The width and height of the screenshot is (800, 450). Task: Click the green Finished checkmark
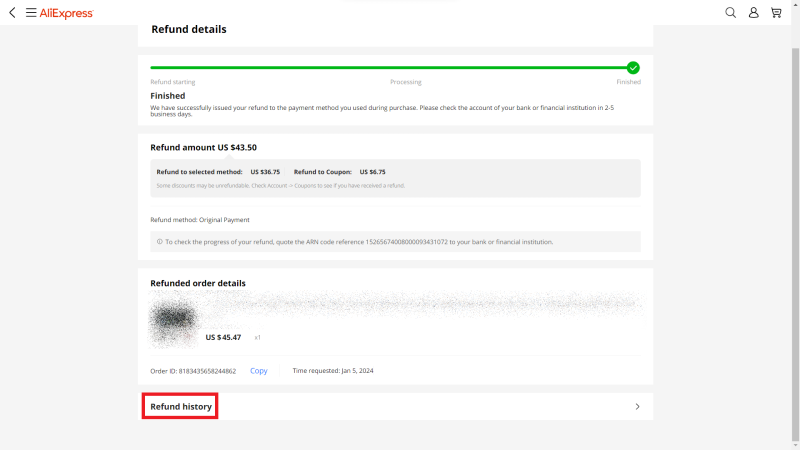click(633, 68)
